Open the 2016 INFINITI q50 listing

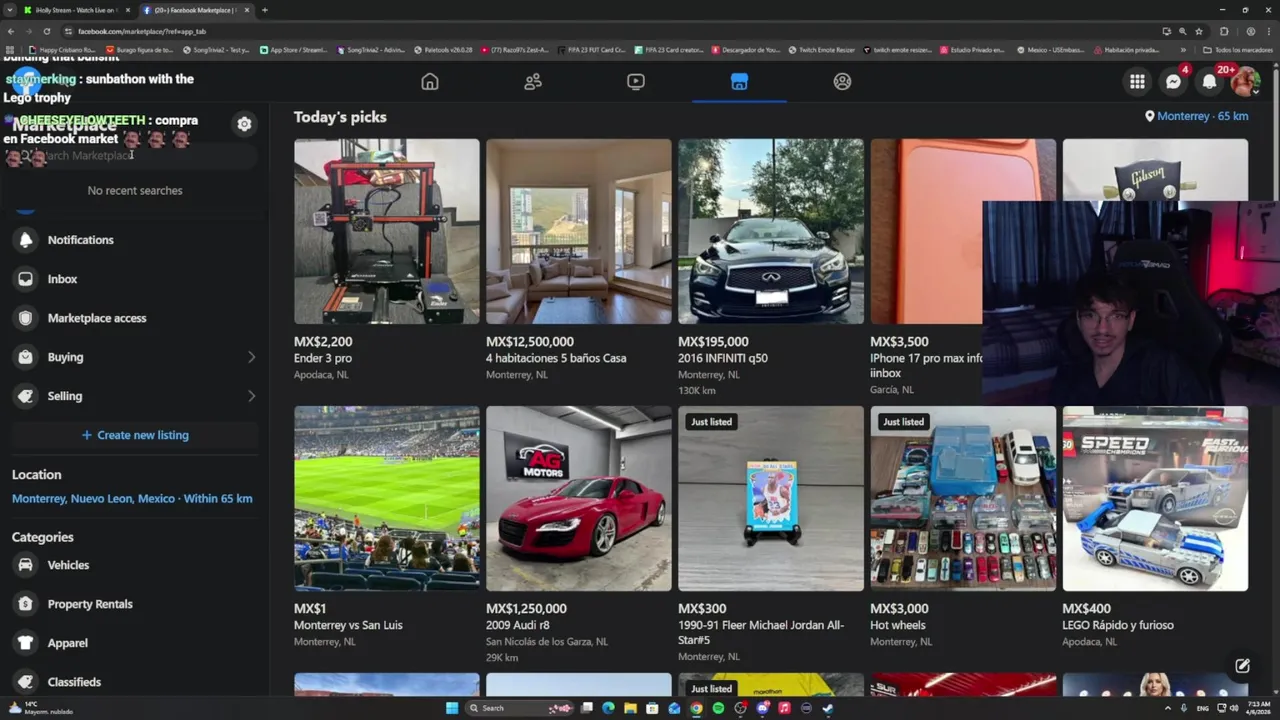(x=771, y=267)
